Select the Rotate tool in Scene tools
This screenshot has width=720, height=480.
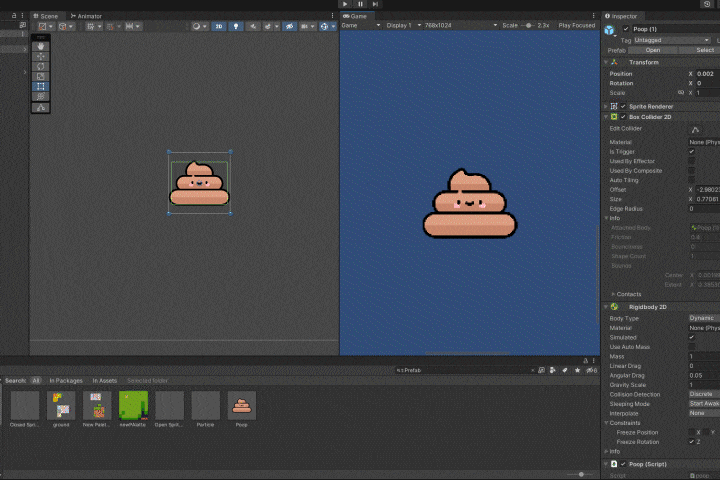pyautogui.click(x=41, y=67)
